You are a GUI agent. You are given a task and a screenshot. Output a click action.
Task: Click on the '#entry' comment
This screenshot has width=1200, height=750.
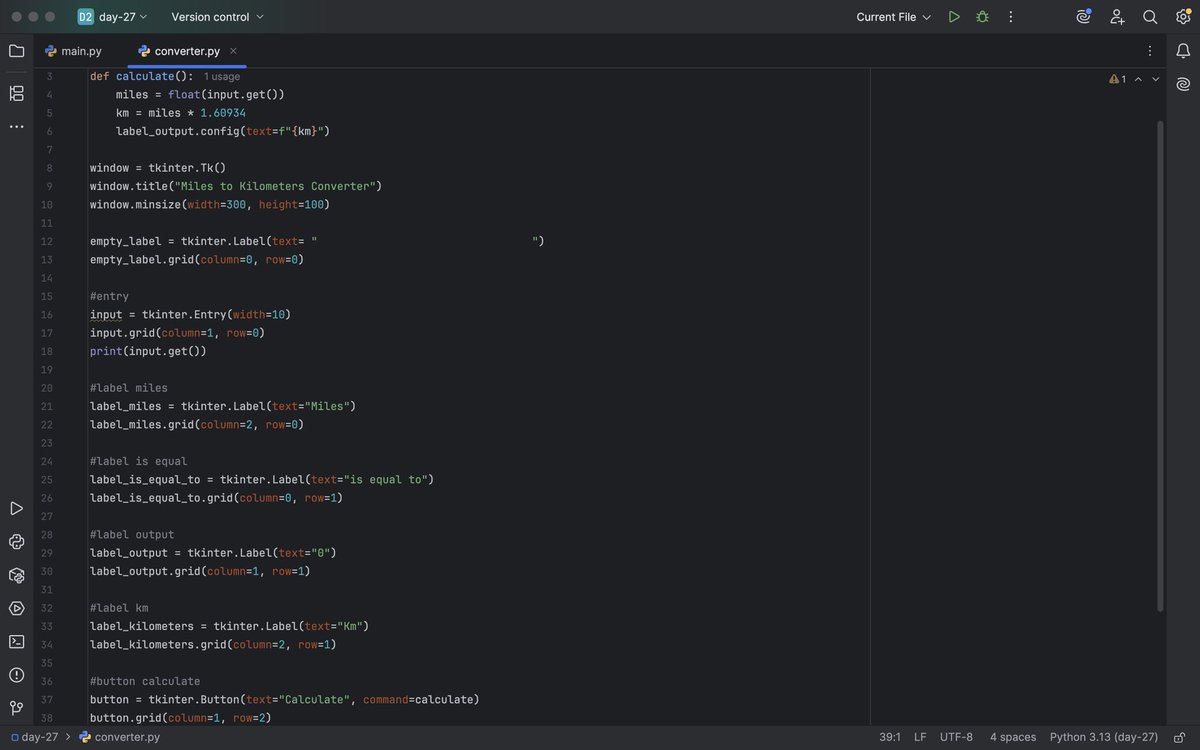click(109, 296)
